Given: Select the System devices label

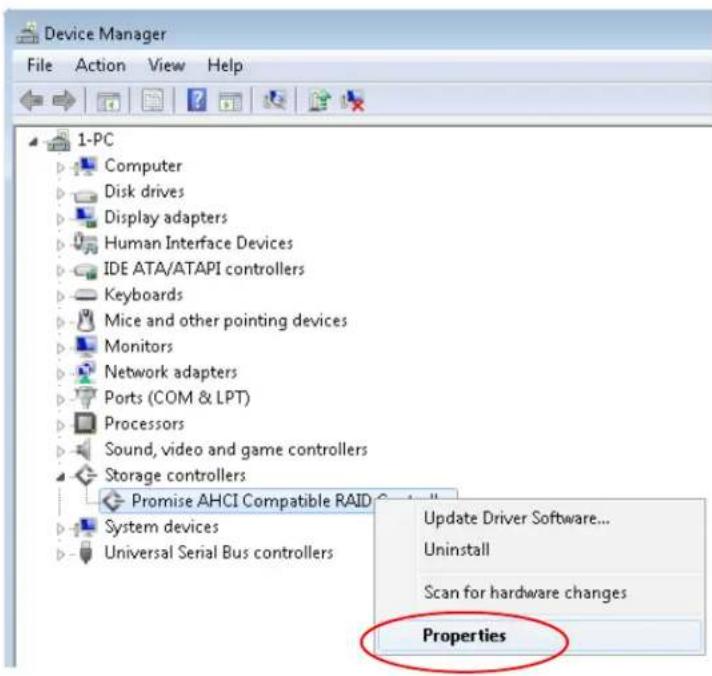Looking at the screenshot, I should point(161,527).
